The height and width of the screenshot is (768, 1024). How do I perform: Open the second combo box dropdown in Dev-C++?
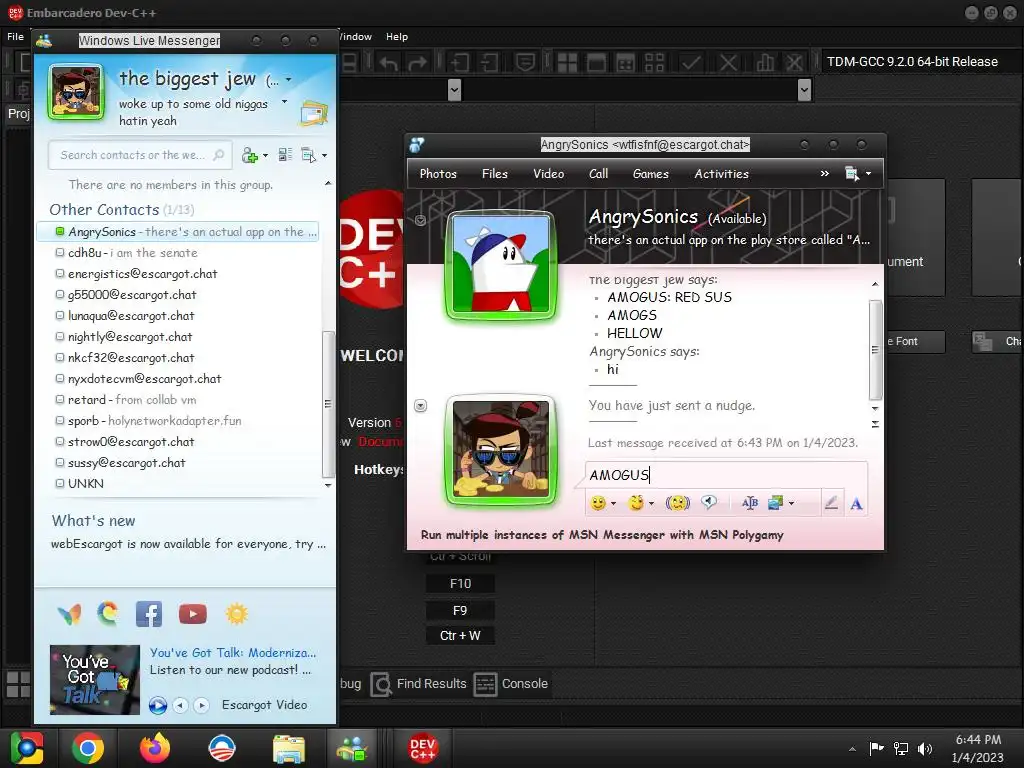[805, 89]
